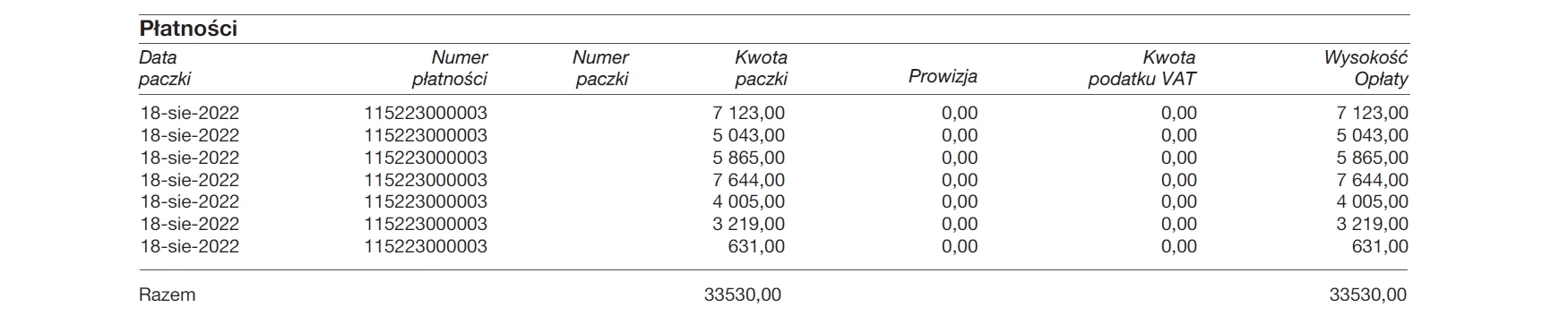1568x333 pixels.
Task: Select the date in the last payment row
Action: pos(189,246)
